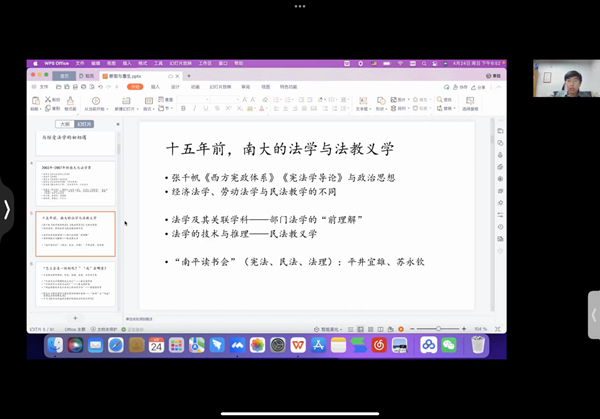This screenshot has width=600, height=419.
Task: Launch WeChat from the Dock
Action: click(449, 345)
